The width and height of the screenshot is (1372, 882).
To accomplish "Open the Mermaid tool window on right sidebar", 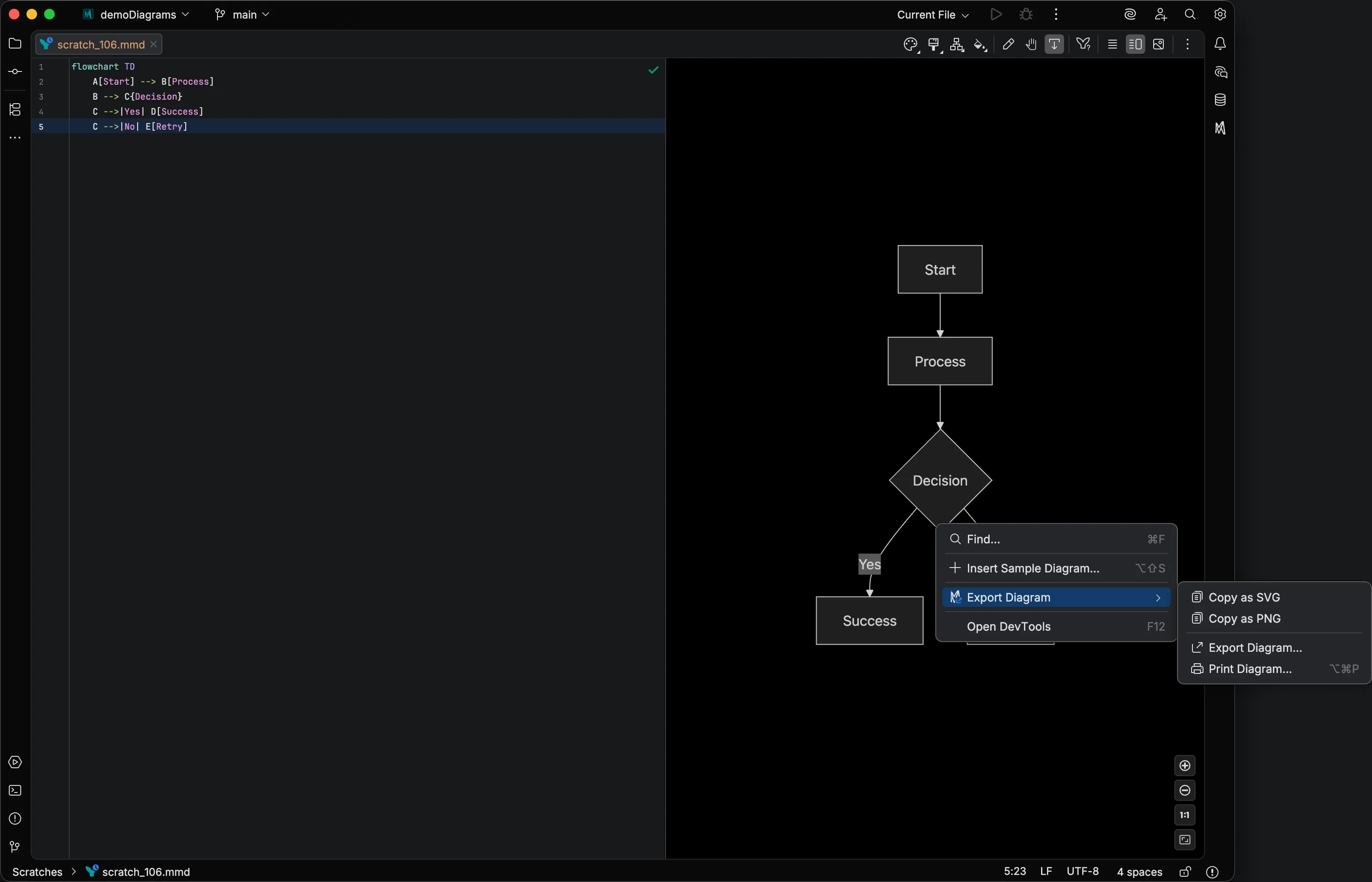I will [x=1220, y=128].
